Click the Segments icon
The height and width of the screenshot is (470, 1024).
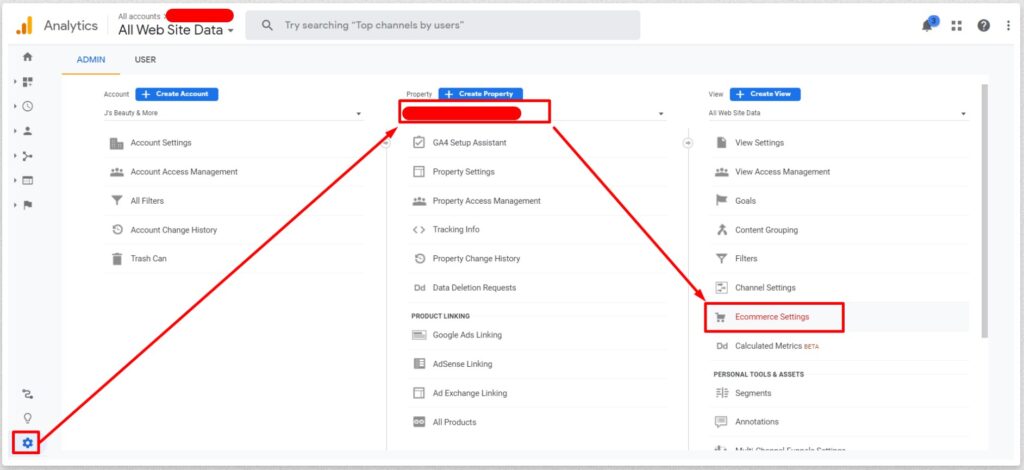tap(721, 393)
